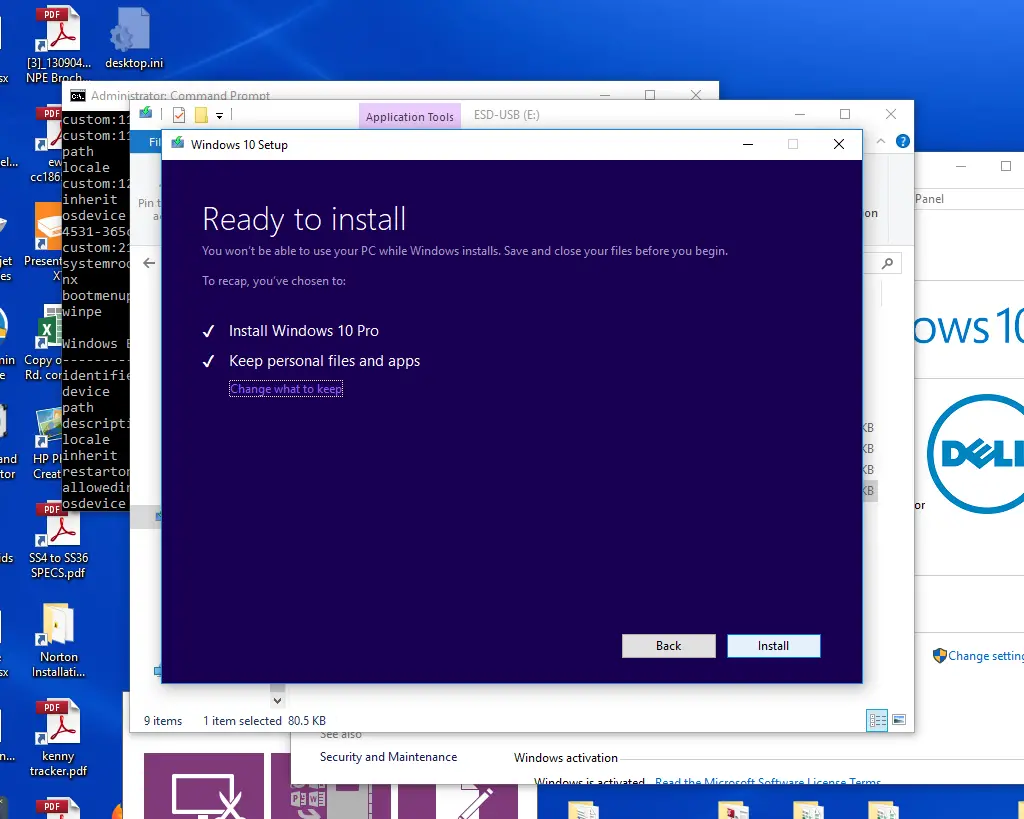Click the navigation pane scroll down arrow
The height and width of the screenshot is (819, 1024).
click(278, 689)
